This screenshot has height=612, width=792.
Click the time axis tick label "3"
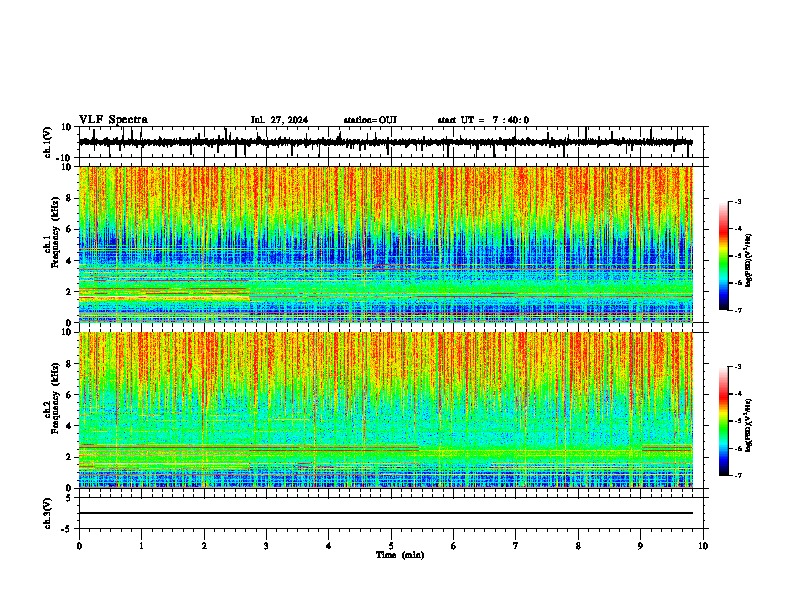click(266, 546)
